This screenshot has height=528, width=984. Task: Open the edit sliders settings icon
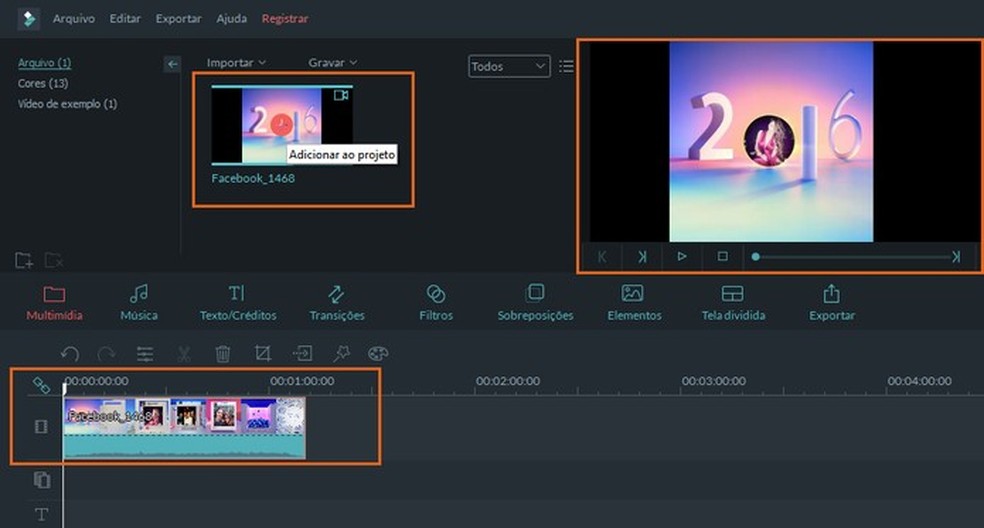click(146, 354)
